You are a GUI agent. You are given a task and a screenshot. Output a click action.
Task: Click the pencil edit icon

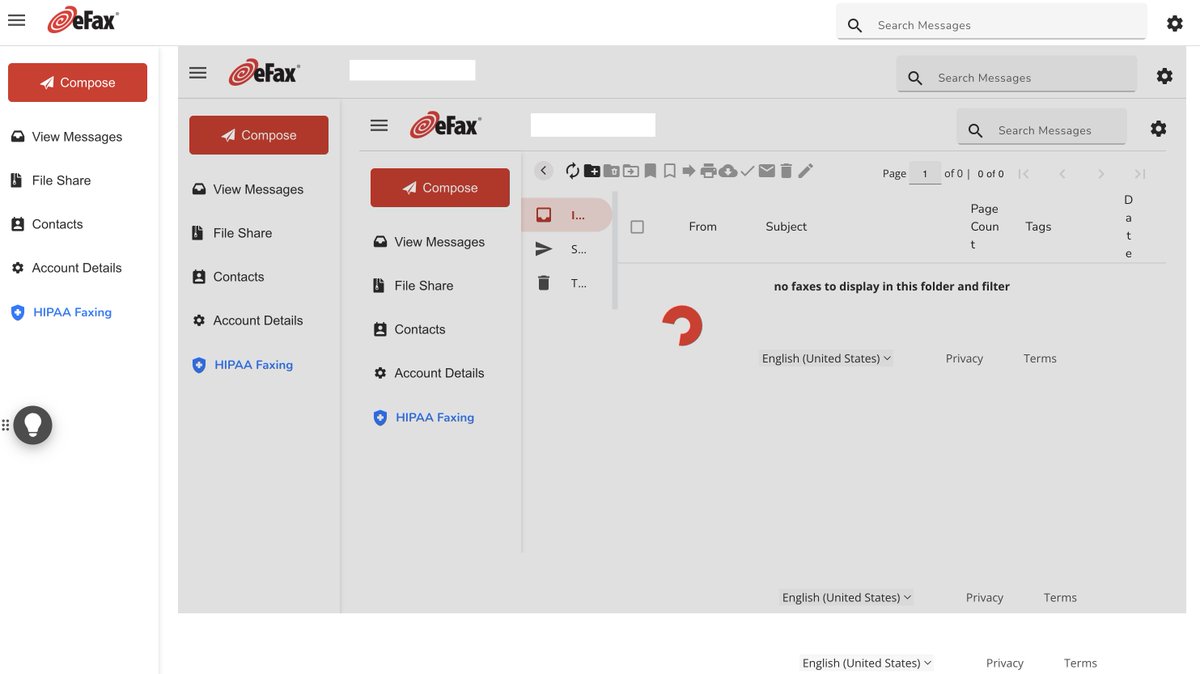click(x=805, y=171)
